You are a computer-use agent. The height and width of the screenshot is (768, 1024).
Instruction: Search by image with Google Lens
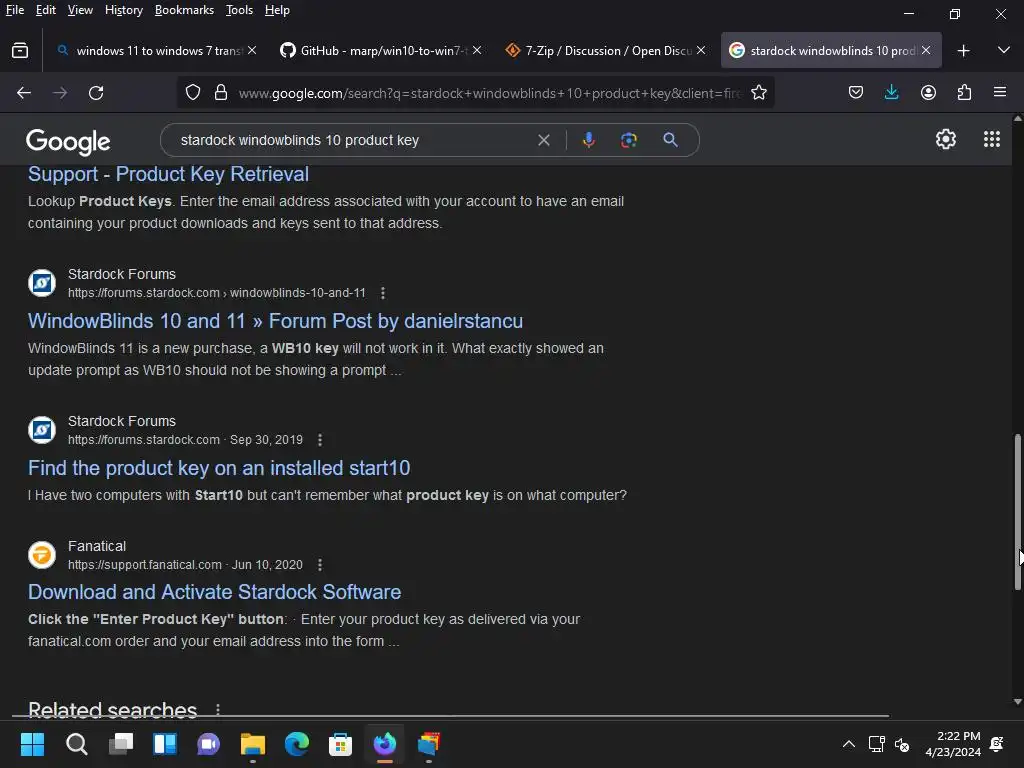click(628, 140)
